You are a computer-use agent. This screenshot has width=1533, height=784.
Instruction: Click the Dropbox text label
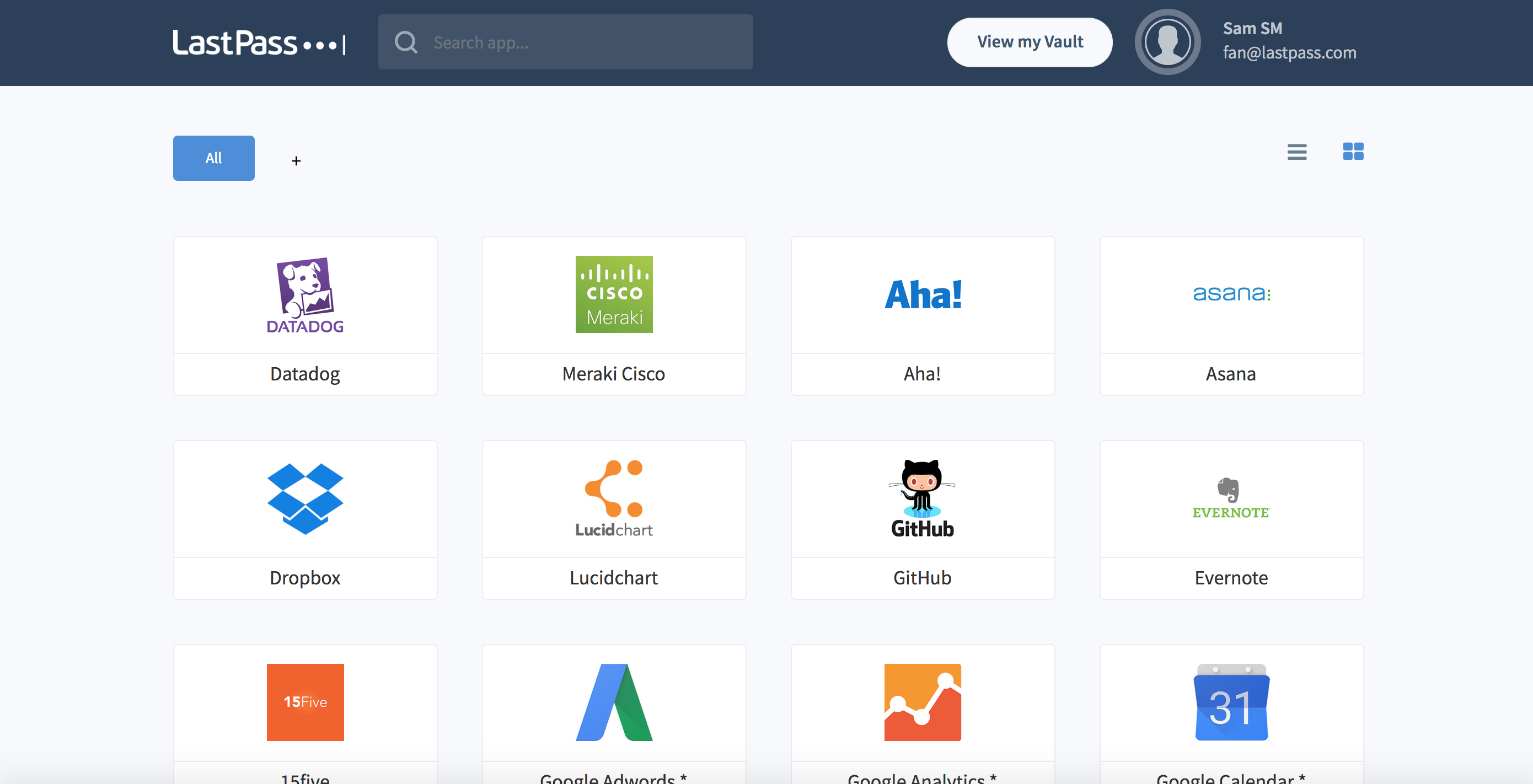point(305,578)
